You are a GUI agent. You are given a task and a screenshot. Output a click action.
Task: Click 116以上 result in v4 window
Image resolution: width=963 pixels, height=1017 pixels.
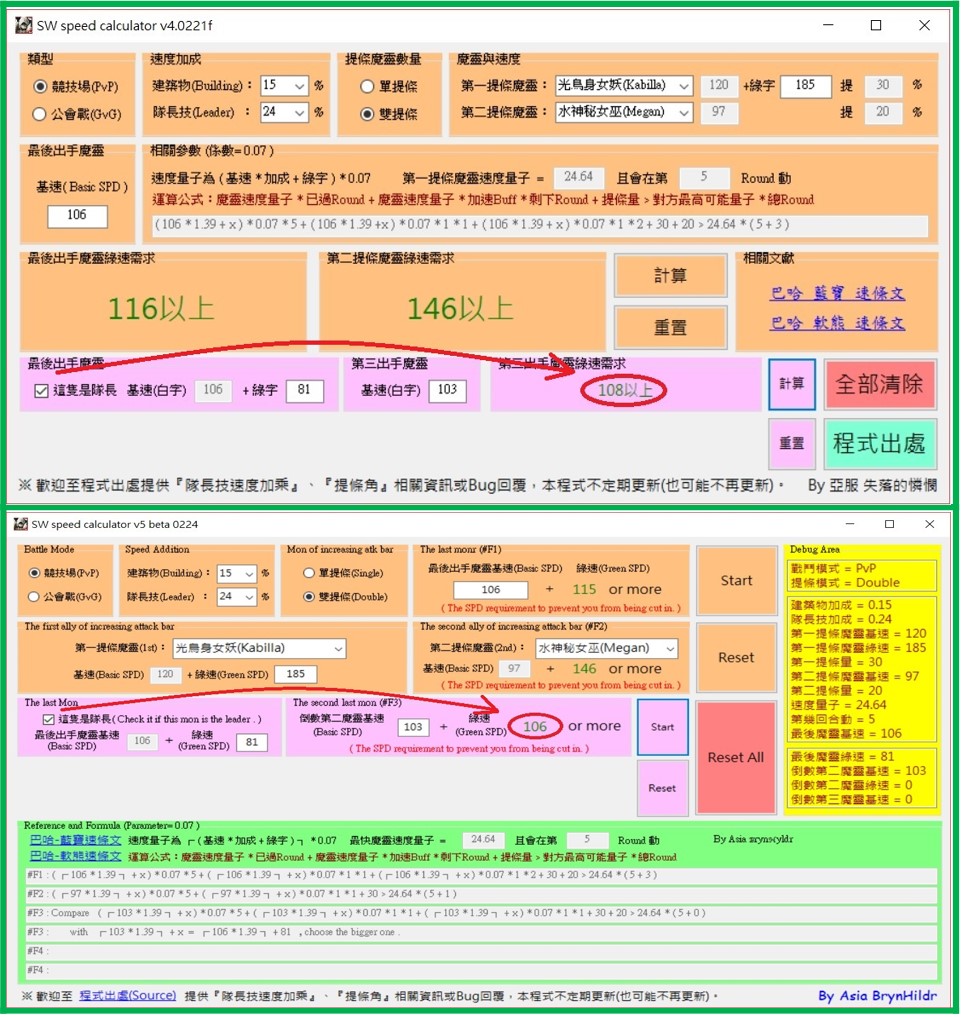point(161,309)
